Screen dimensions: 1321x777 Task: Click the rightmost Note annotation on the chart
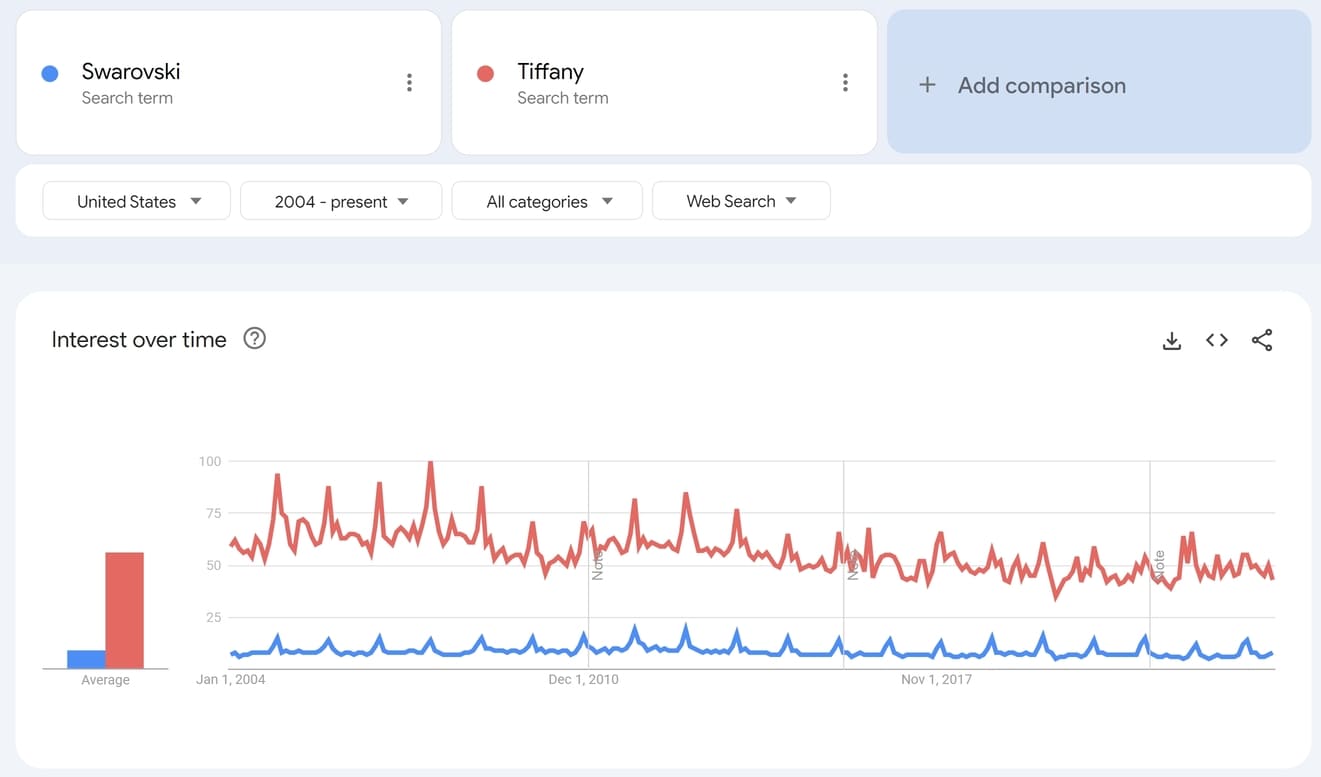[1158, 563]
